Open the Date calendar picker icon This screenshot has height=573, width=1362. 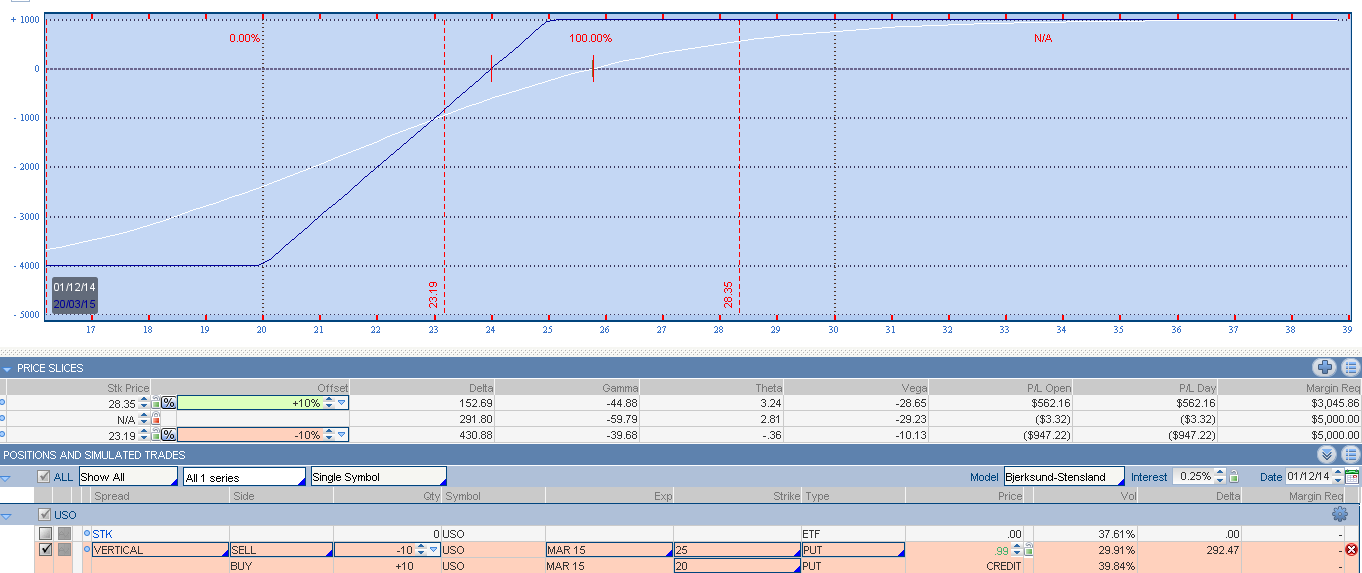pyautogui.click(x=1352, y=477)
